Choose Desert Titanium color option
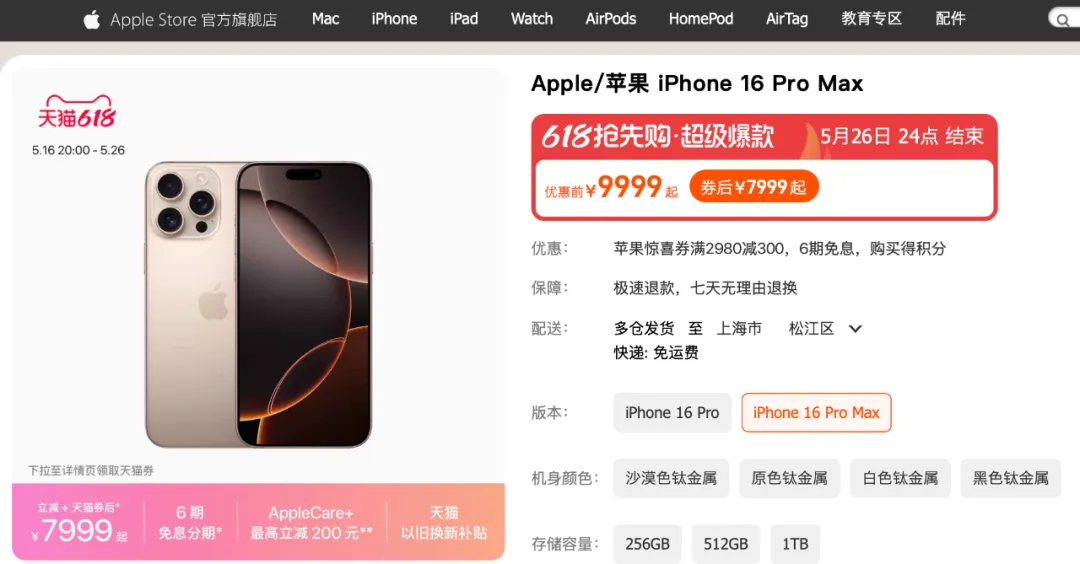Viewport: 1080px width, 564px height. (671, 478)
